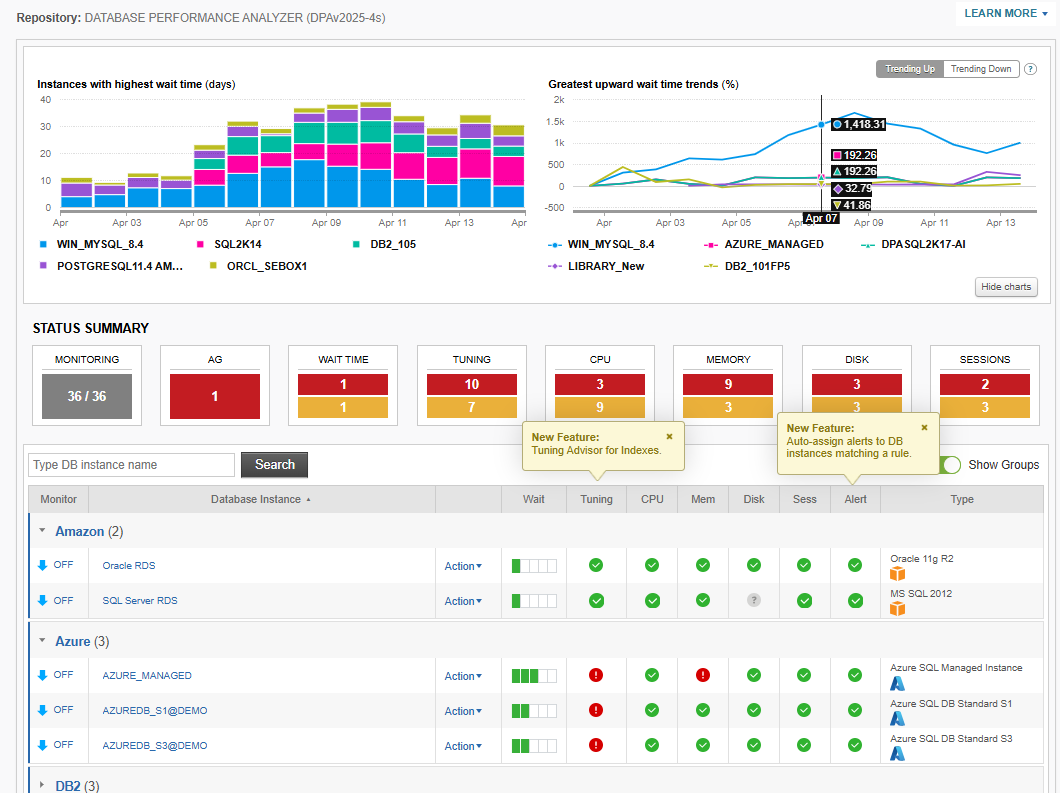
Task: Click the Tuning column header
Action: (596, 500)
